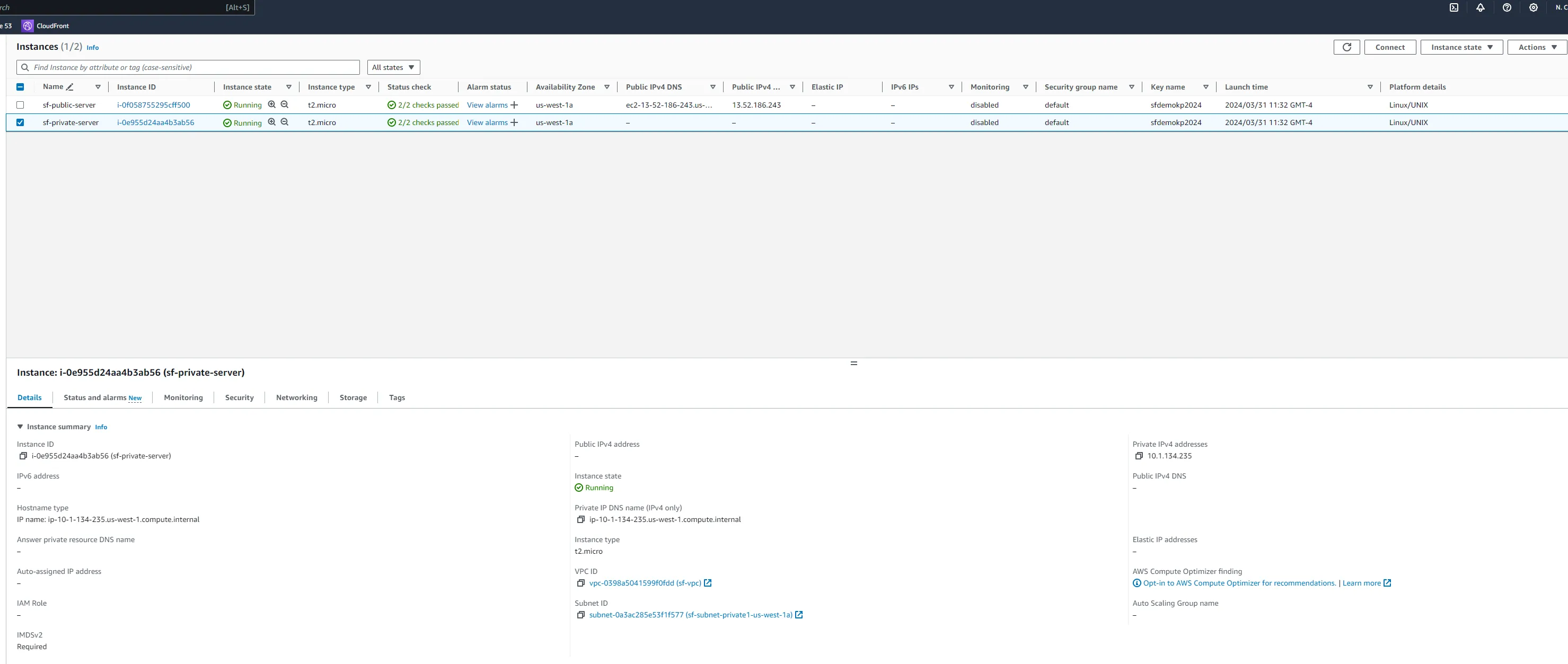The image size is (1568, 664).
Task: Switch to Monitoring tab
Action: [x=183, y=397]
